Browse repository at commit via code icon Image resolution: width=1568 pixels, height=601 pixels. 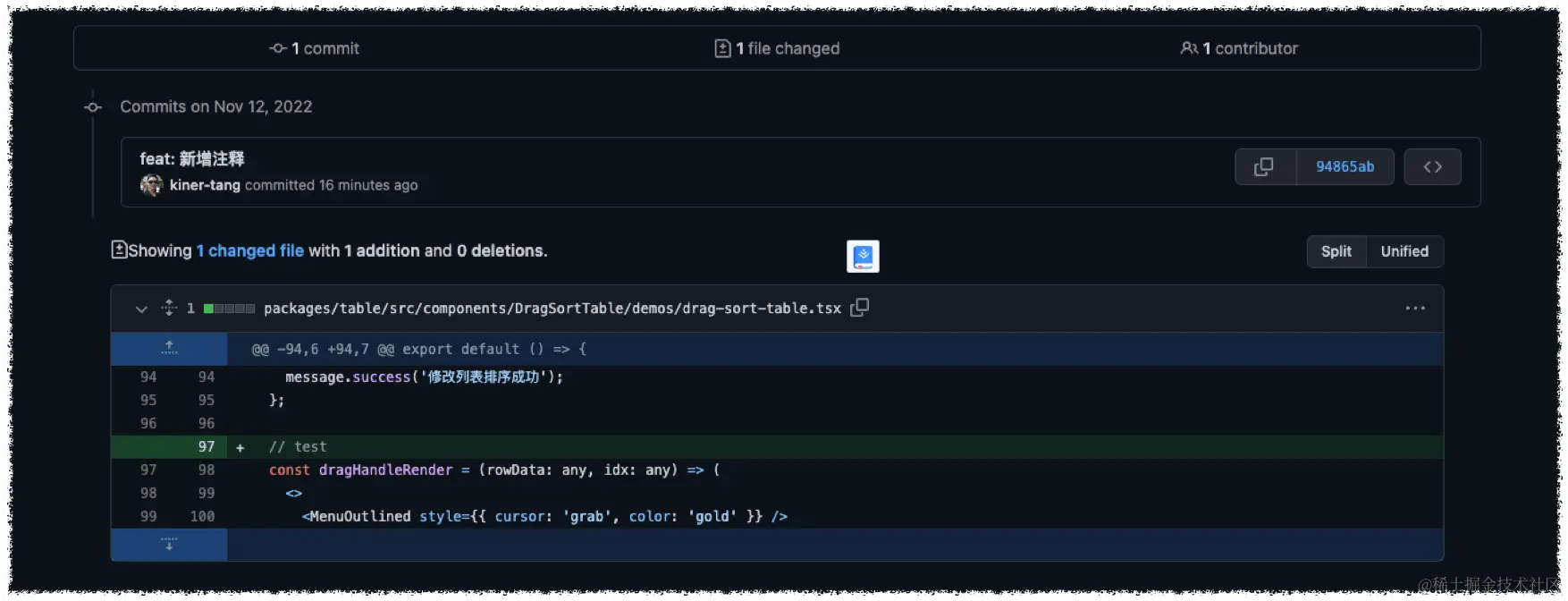tap(1432, 167)
